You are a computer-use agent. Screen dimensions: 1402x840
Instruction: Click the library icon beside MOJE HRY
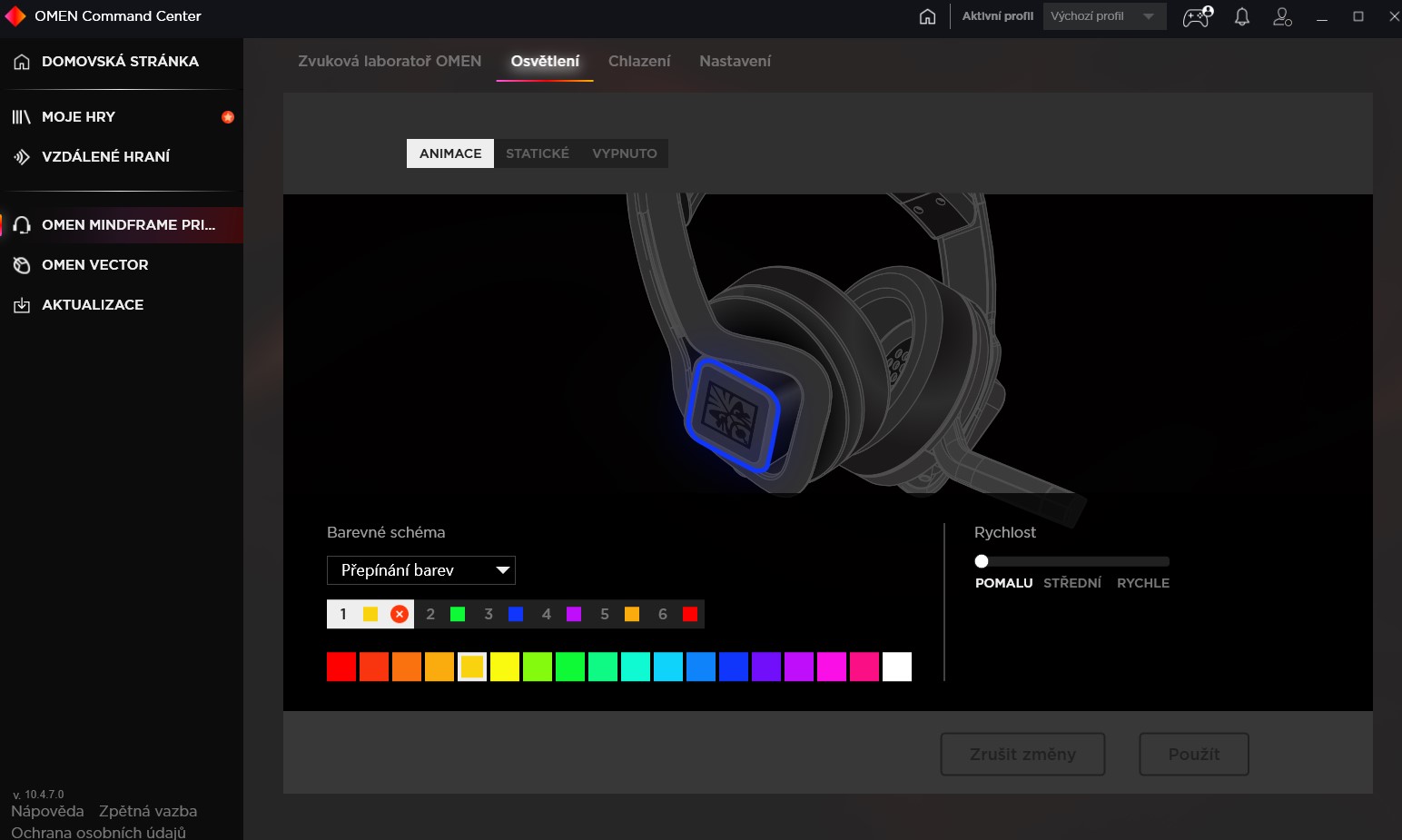click(22, 117)
